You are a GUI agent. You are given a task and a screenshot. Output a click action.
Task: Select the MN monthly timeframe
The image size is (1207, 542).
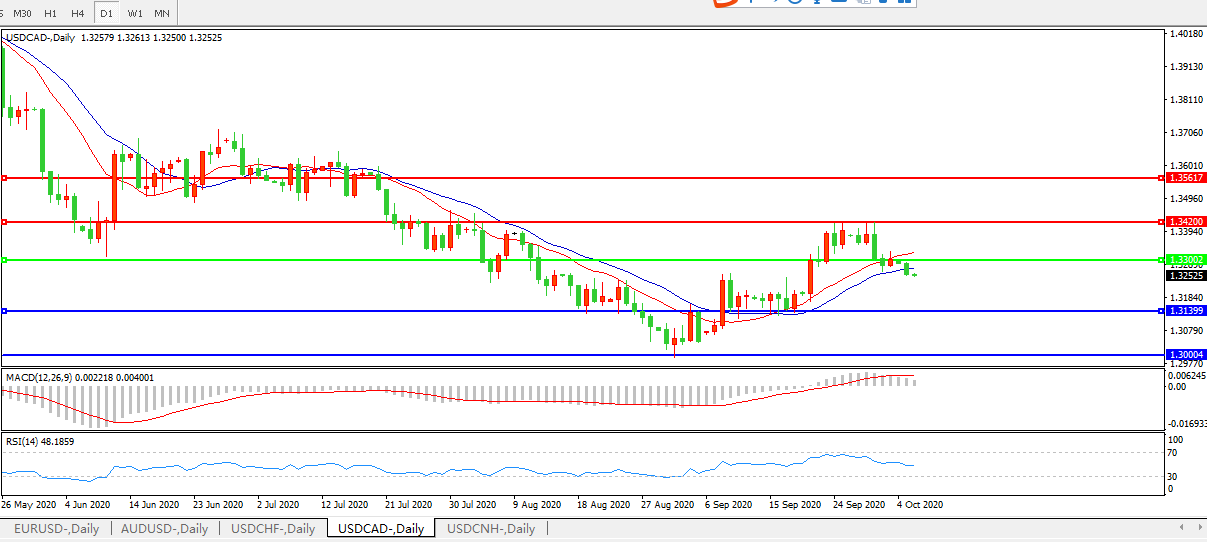162,14
